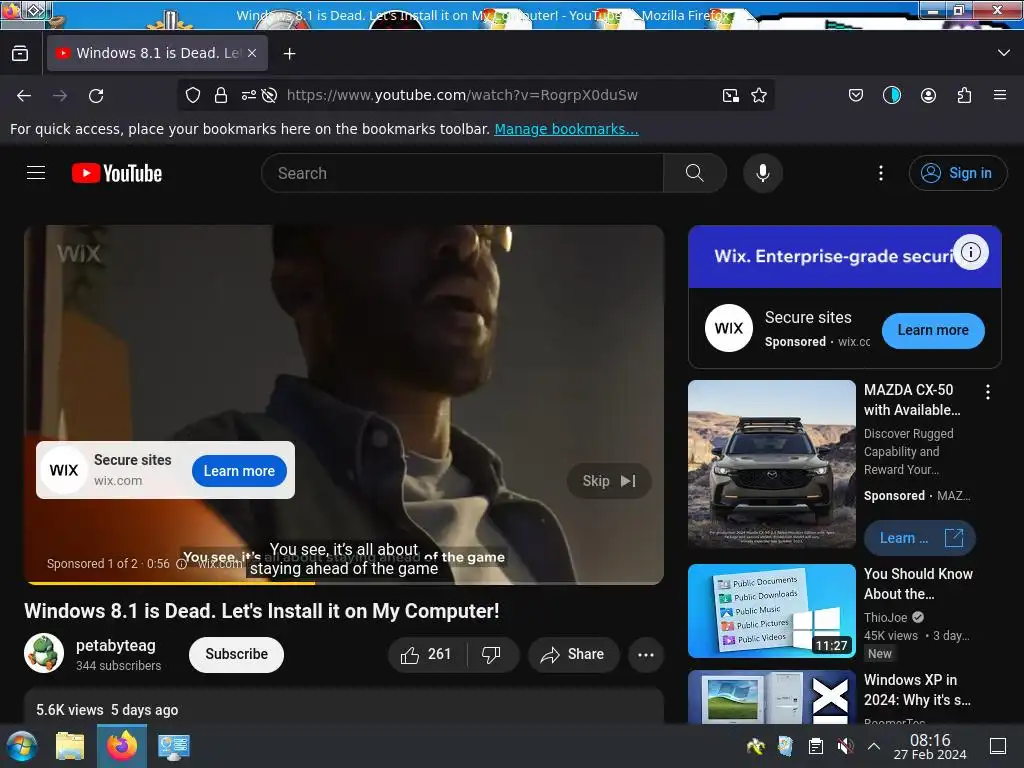Screen dimensions: 1024x768
Task: Subscribe to petabyteag
Action: (236, 654)
